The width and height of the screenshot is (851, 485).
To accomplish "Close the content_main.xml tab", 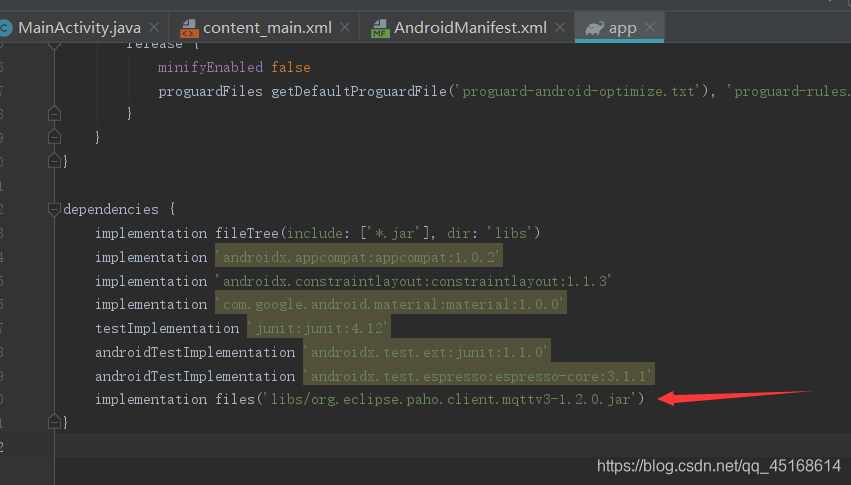I will point(345,27).
